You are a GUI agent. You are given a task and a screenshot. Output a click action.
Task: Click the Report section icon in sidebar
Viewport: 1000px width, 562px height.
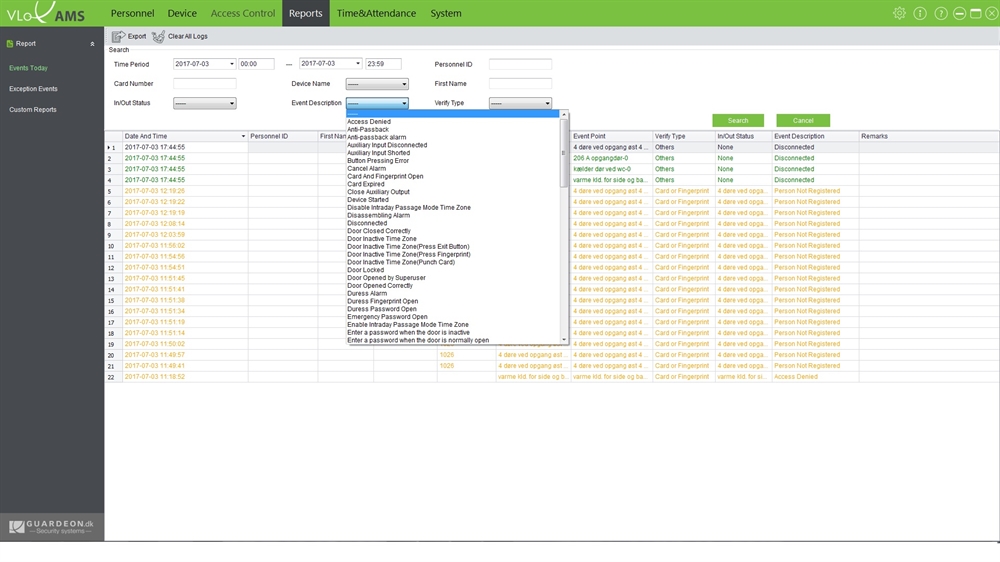[10, 43]
